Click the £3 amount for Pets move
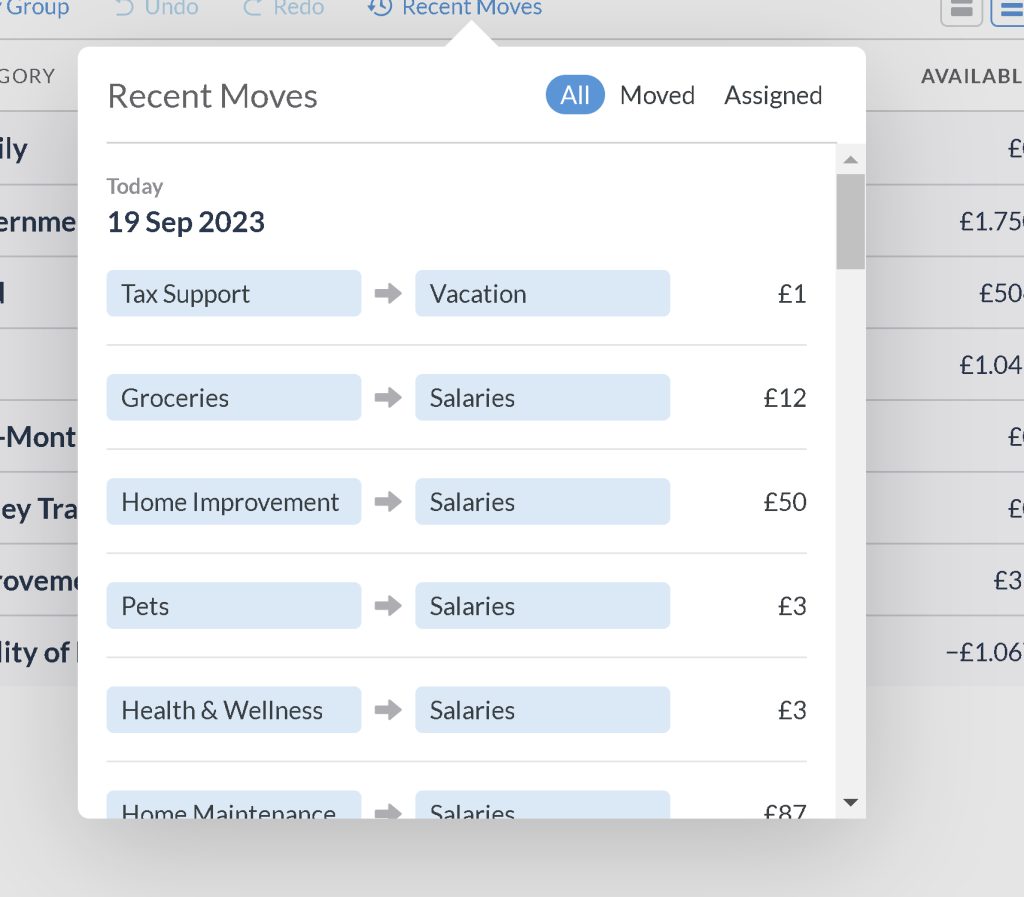The height and width of the screenshot is (897, 1024). (x=792, y=606)
